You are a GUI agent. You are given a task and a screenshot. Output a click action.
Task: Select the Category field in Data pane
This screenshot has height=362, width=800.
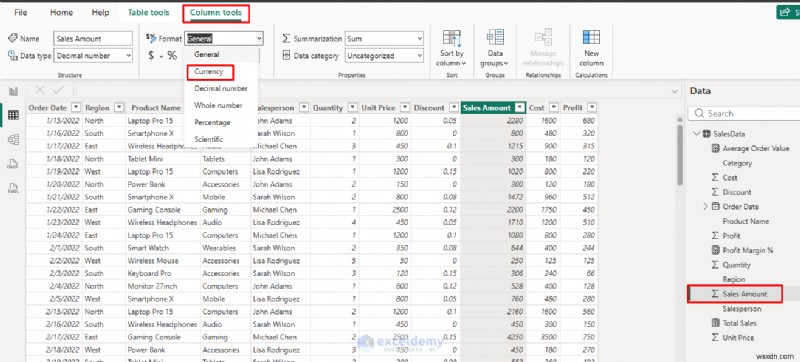pyautogui.click(x=737, y=163)
